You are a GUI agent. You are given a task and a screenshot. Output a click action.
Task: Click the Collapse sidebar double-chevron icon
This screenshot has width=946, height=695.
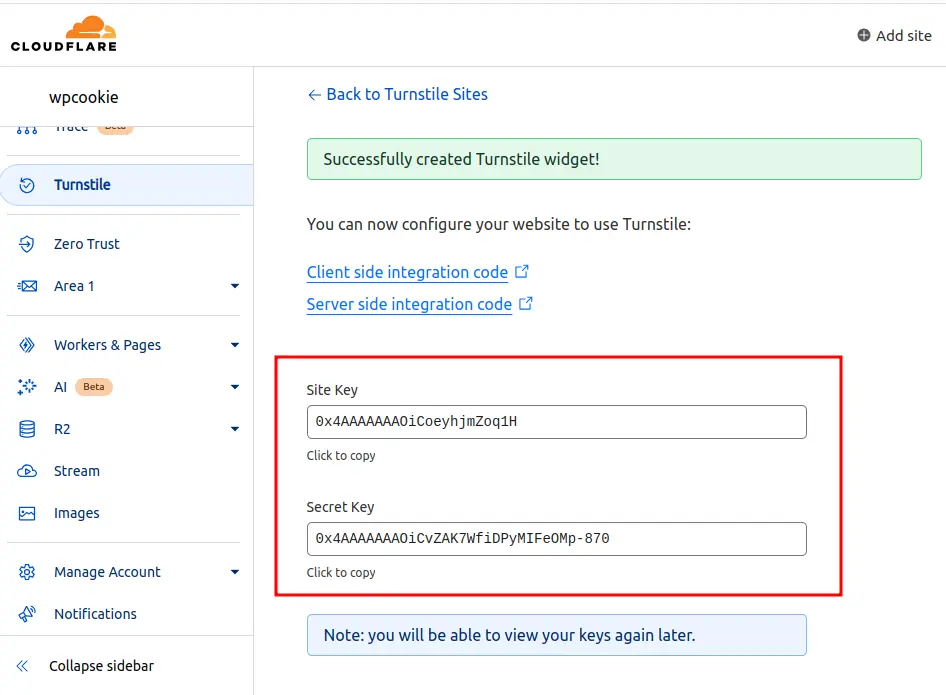coord(22,666)
